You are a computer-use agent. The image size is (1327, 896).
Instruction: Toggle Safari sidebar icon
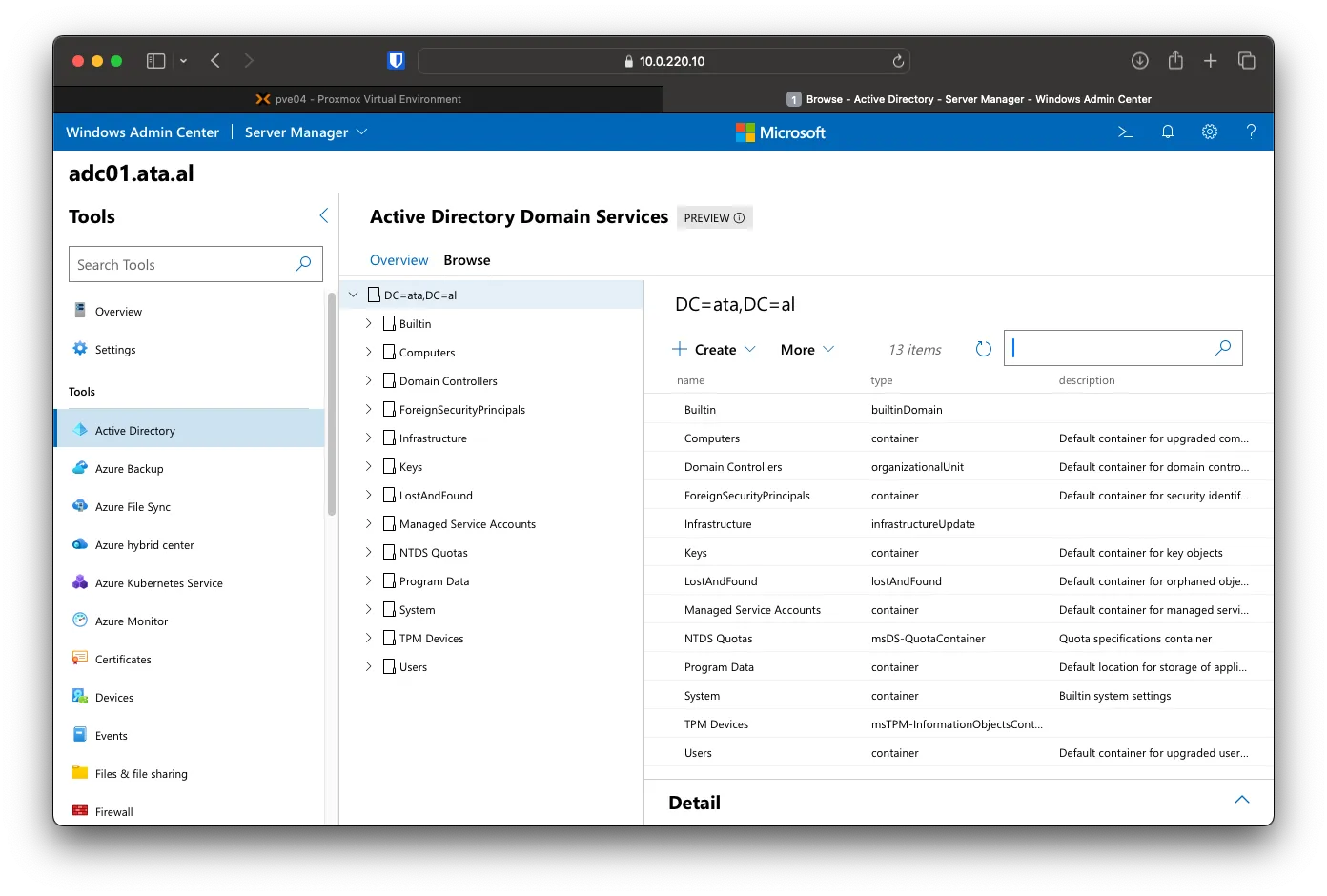click(156, 61)
